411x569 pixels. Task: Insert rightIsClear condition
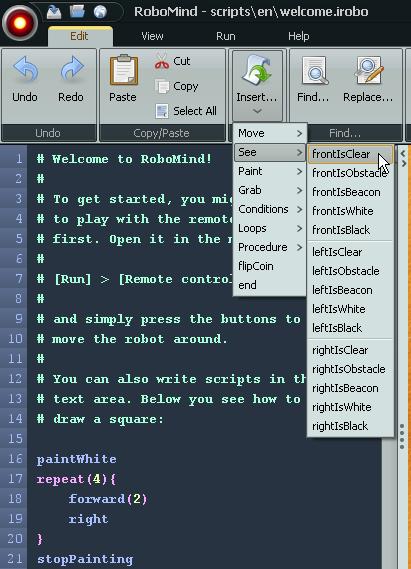point(350,350)
